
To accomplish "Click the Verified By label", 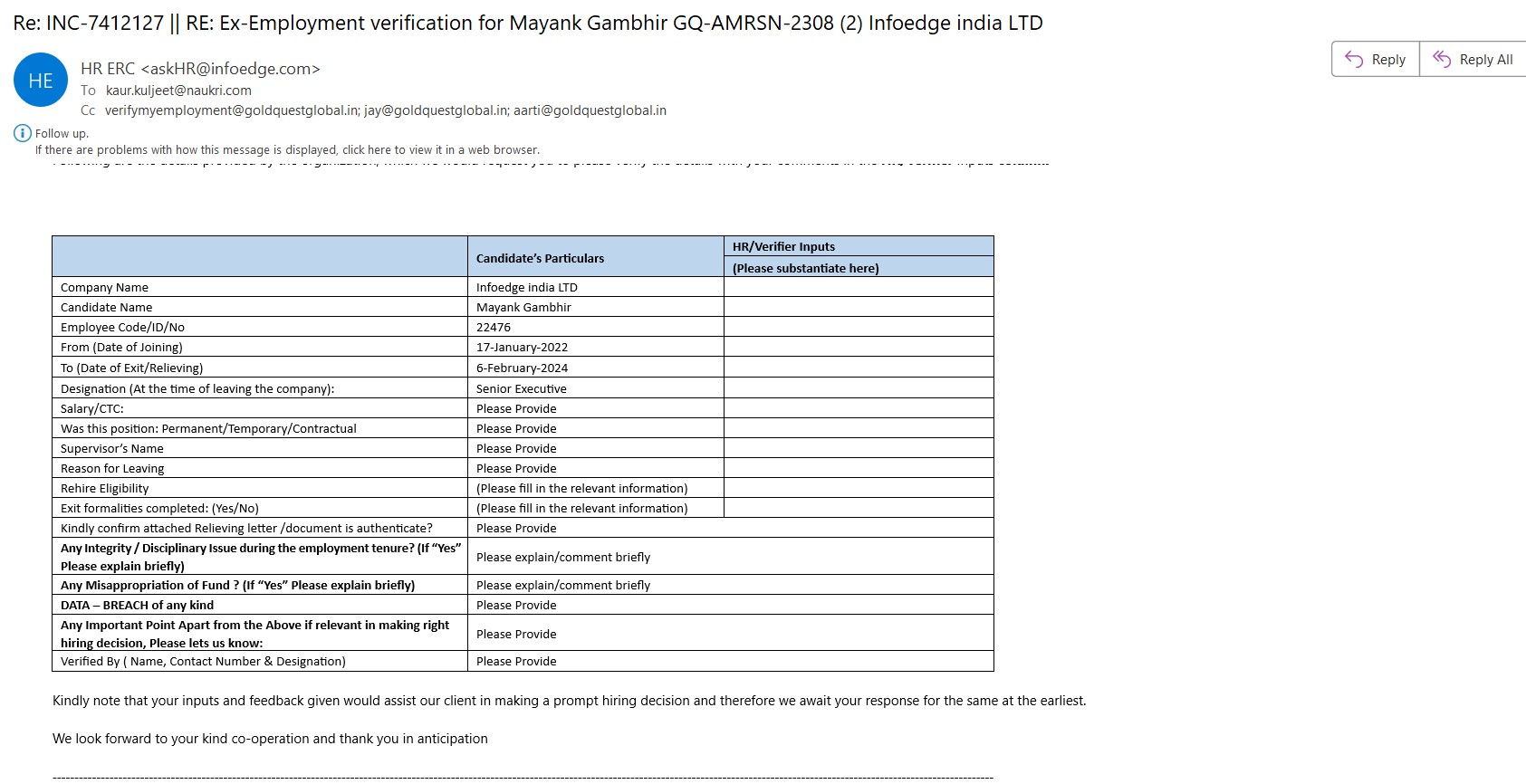I will pos(203,661).
